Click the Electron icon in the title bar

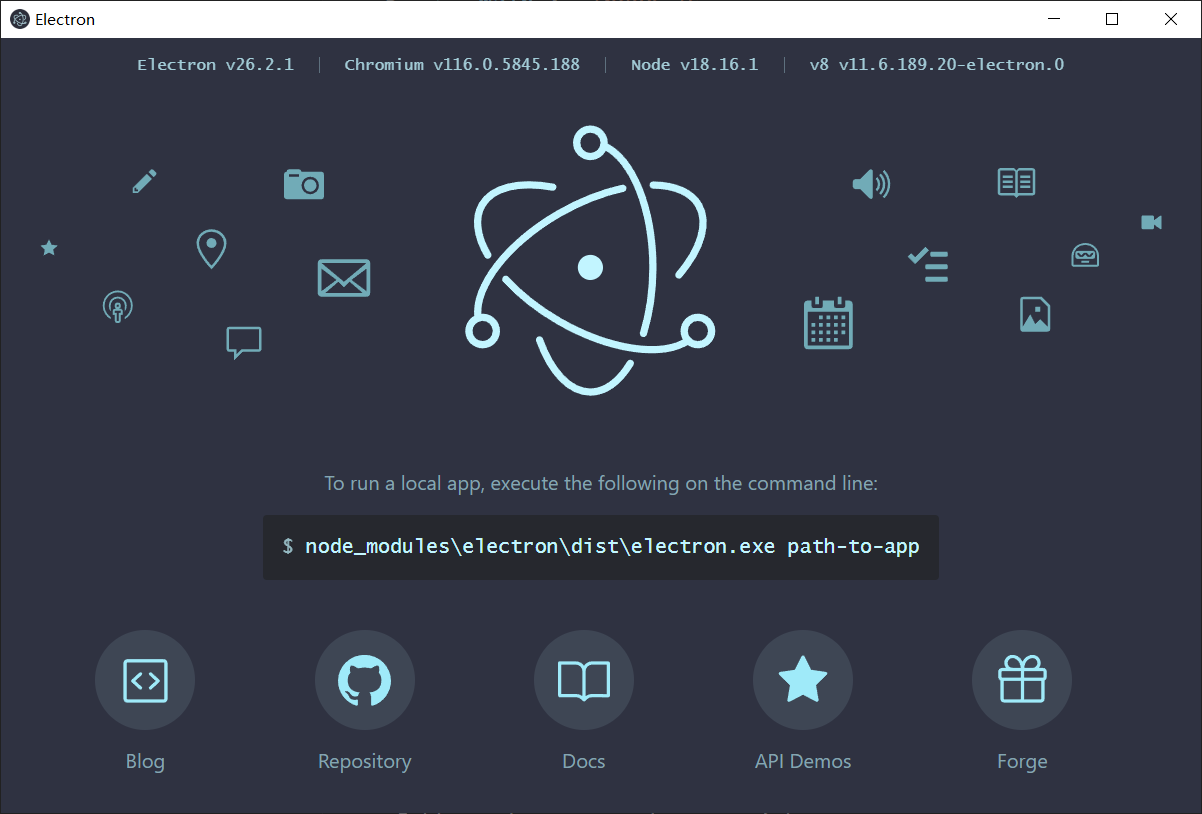tap(19, 19)
